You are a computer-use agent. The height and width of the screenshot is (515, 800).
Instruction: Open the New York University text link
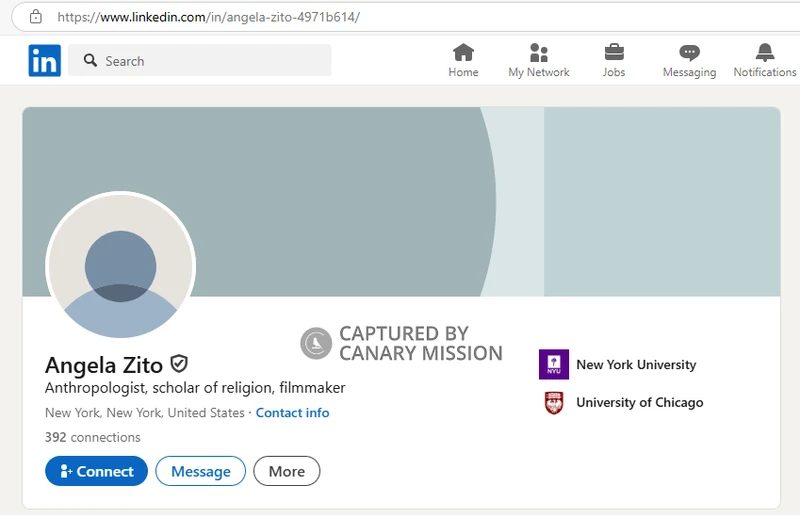(636, 365)
